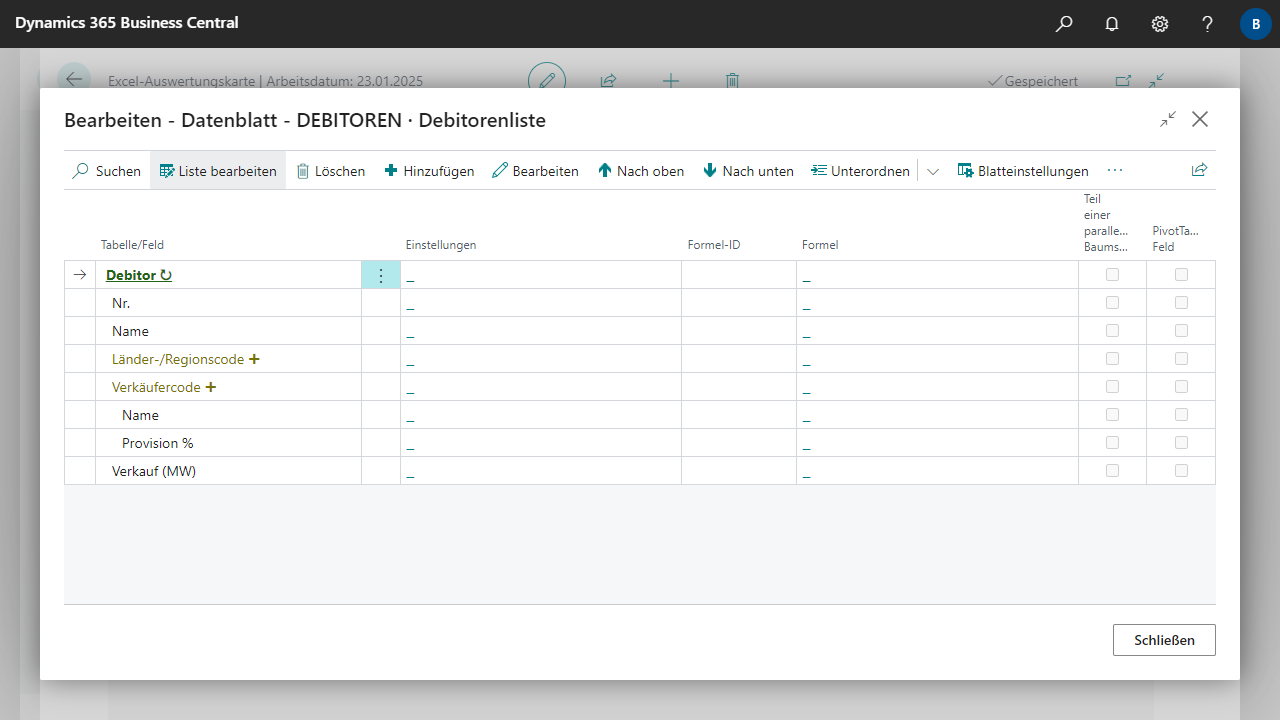Open the settings gear

click(x=1160, y=23)
